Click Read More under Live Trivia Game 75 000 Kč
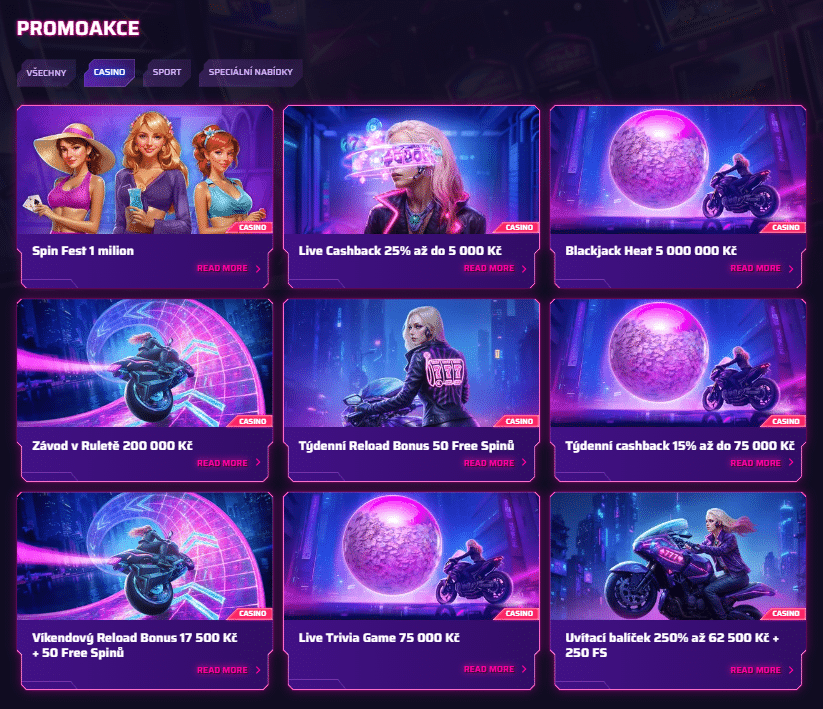823x709 pixels. coord(489,669)
